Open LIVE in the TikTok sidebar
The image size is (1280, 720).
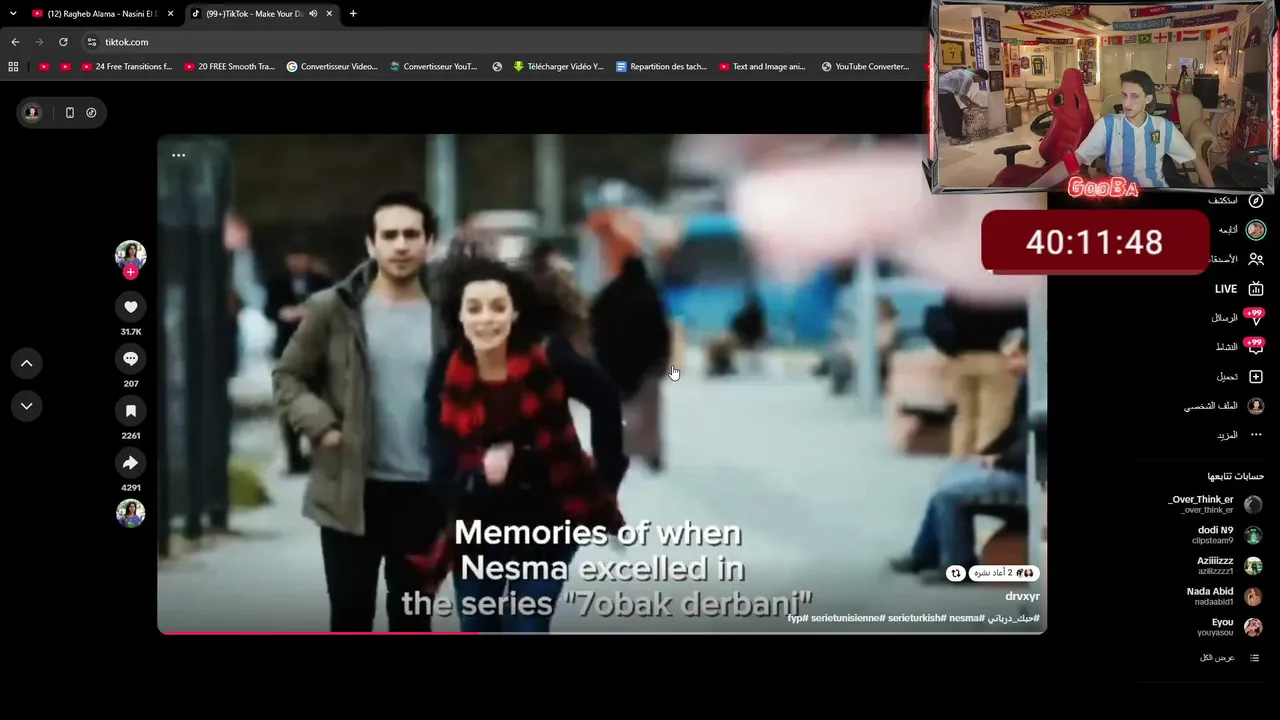(x=1226, y=289)
